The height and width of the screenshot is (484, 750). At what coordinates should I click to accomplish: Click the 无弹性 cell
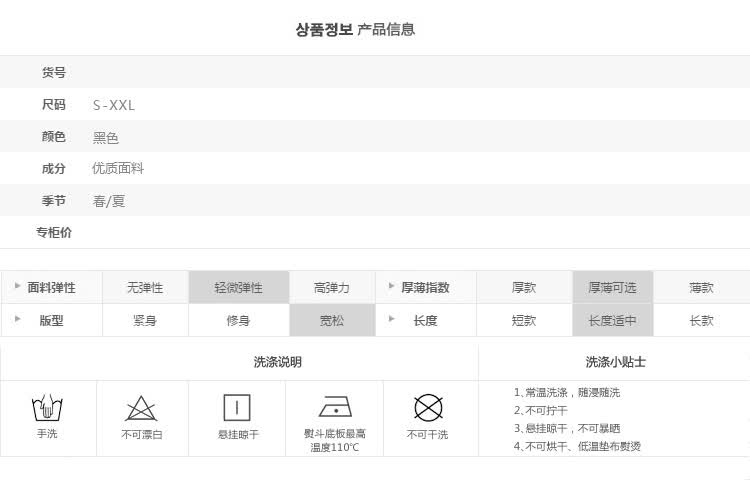pos(145,288)
